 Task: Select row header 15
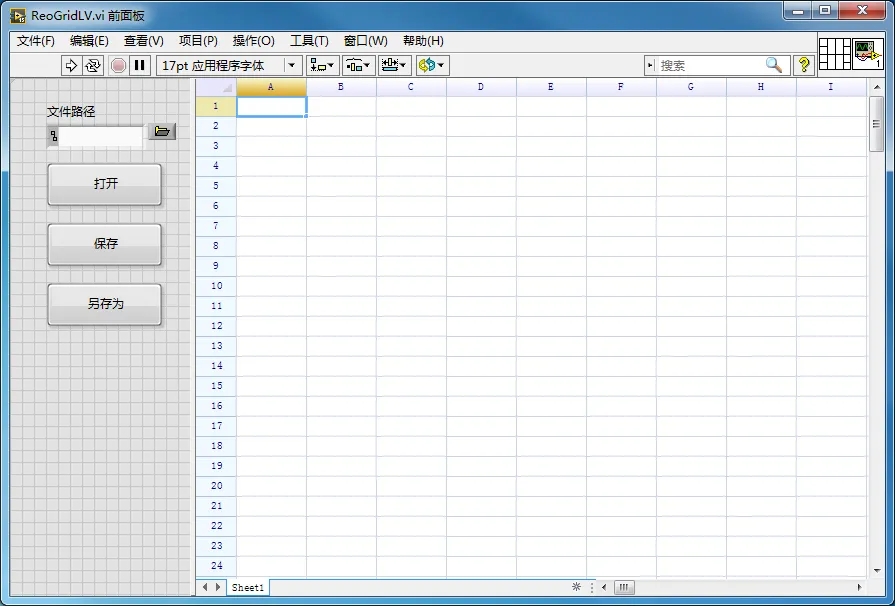click(216, 386)
